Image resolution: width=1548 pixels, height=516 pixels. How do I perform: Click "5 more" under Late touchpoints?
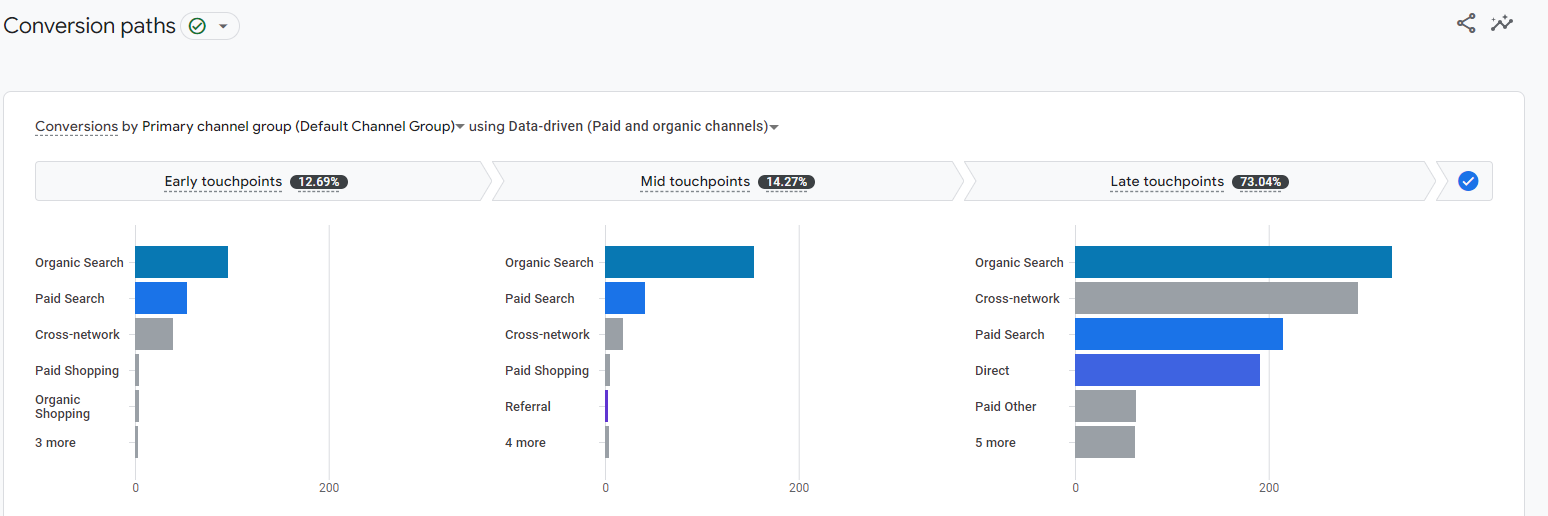(995, 443)
